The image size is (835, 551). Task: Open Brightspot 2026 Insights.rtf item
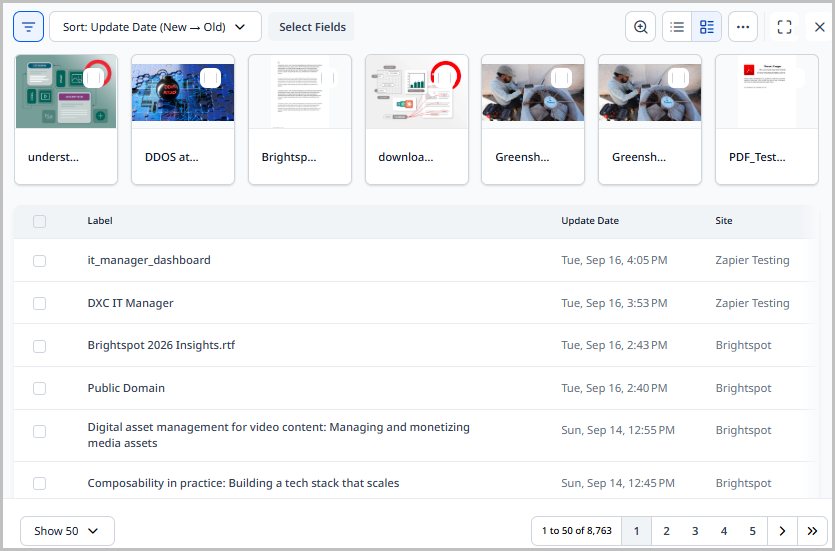(x=161, y=345)
